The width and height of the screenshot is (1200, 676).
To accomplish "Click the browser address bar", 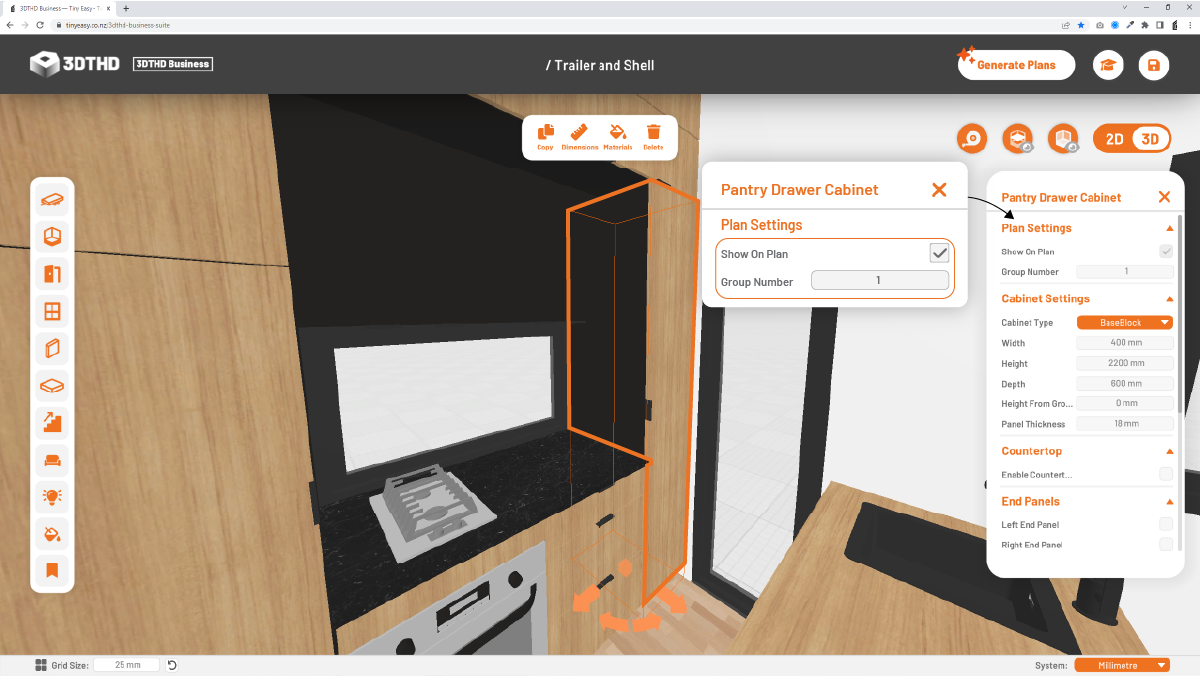I will pos(560,25).
